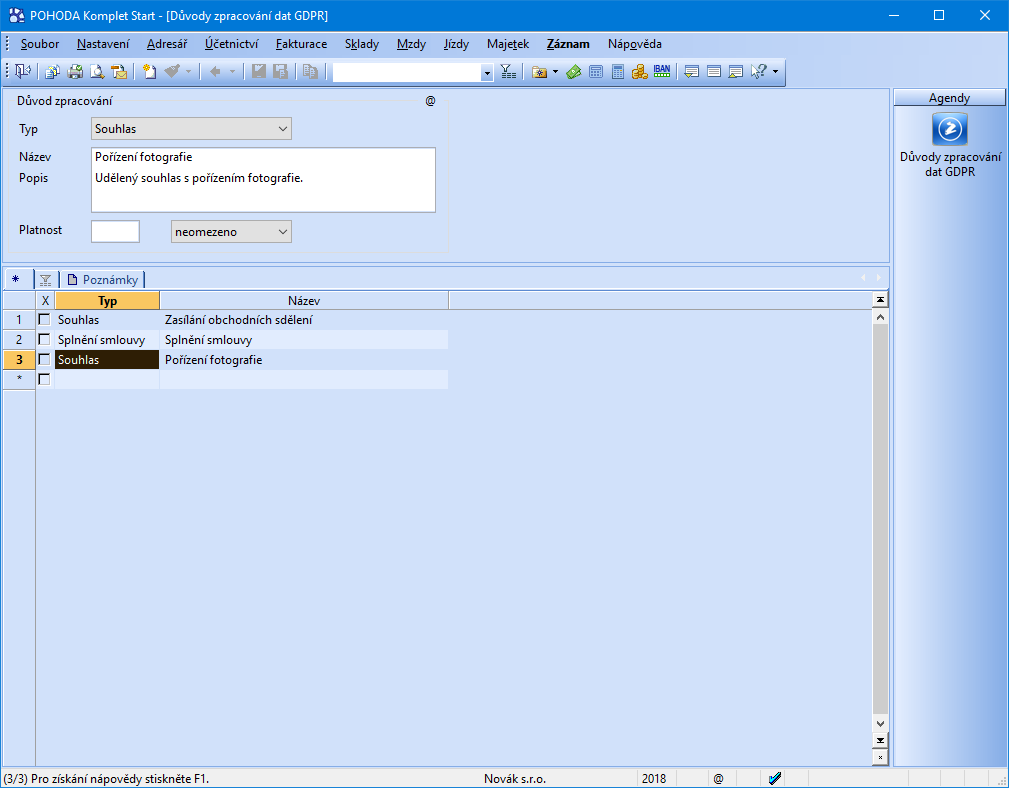
Task: Mark the checkbox for Pořízení fotografie row
Action: [x=44, y=359]
